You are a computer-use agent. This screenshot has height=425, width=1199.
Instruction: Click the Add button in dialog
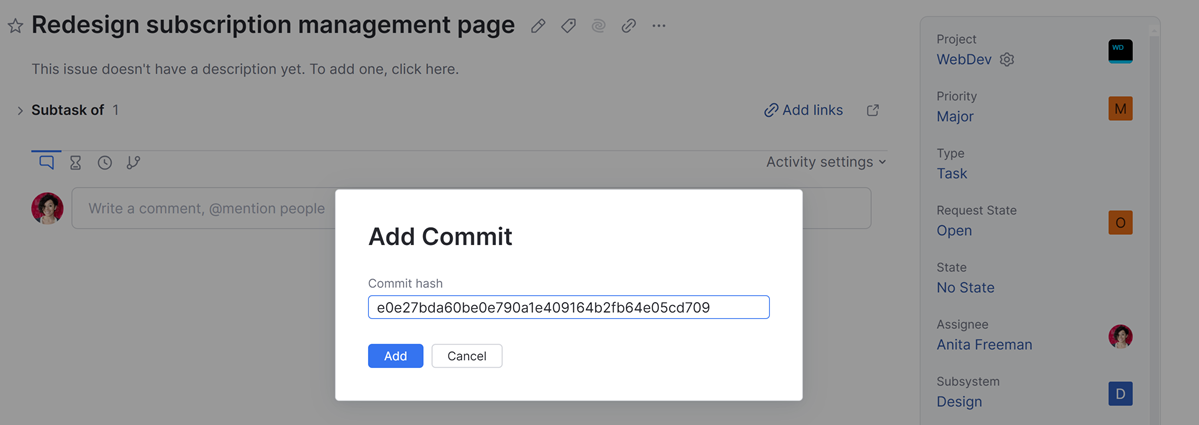tap(395, 356)
